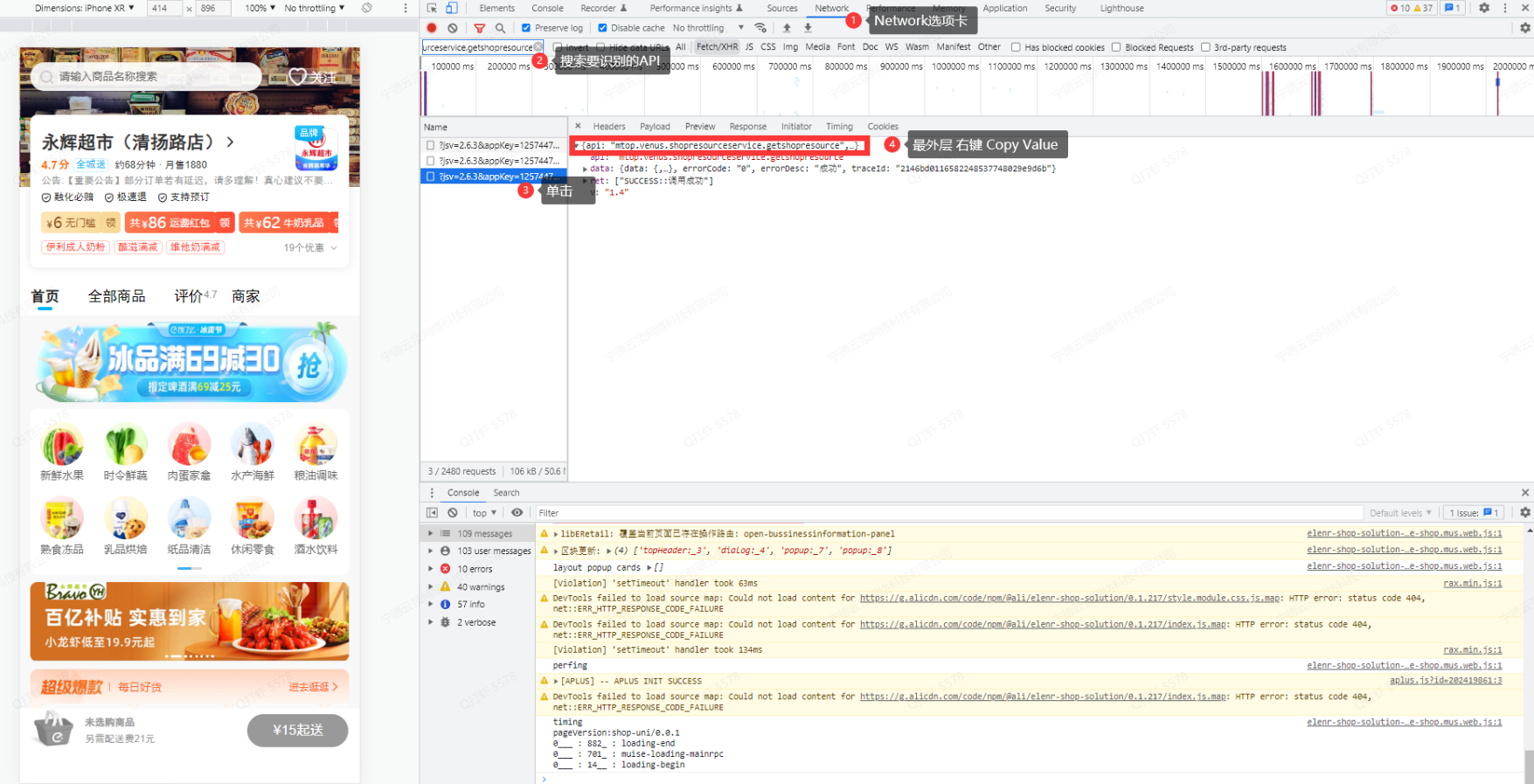Switch to the Elements tab
This screenshot has width=1534, height=784.
coord(496,8)
